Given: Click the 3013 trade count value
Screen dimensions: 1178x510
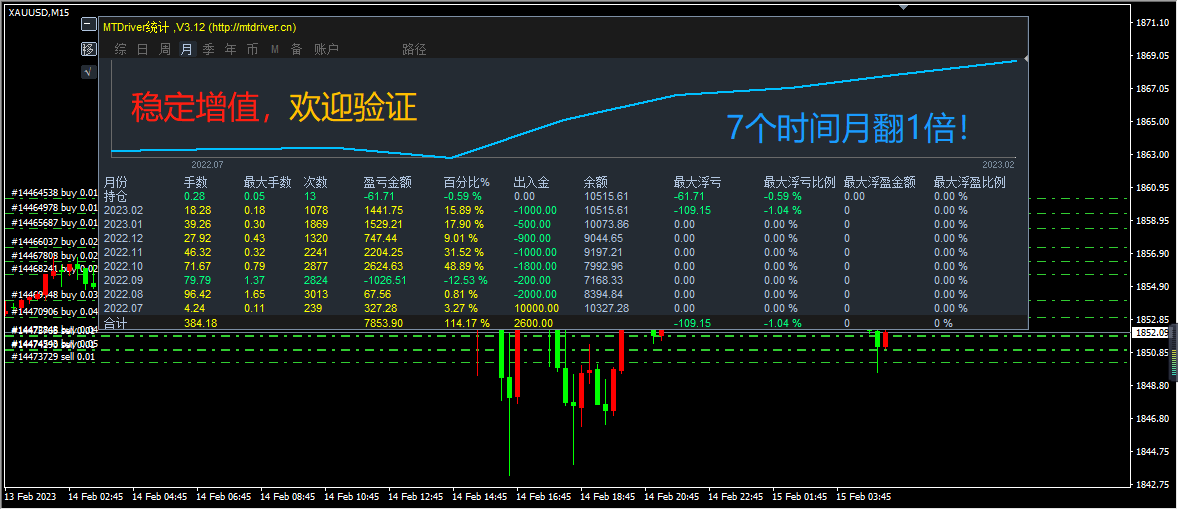Looking at the screenshot, I should pyautogui.click(x=316, y=294).
